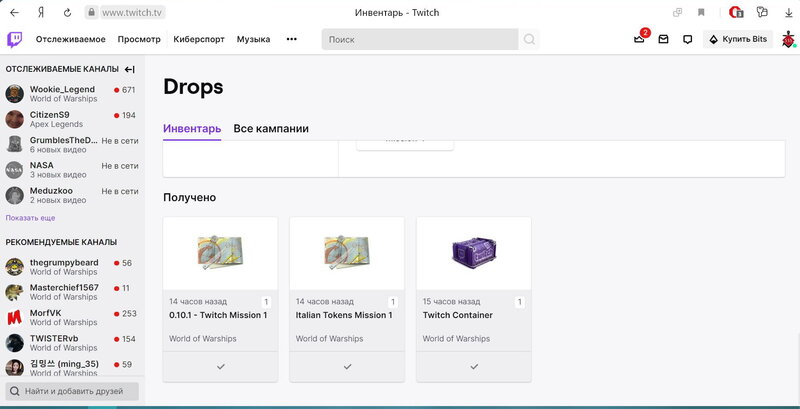Open the notifications inbox icon
This screenshot has width=800, height=409.
(663, 40)
